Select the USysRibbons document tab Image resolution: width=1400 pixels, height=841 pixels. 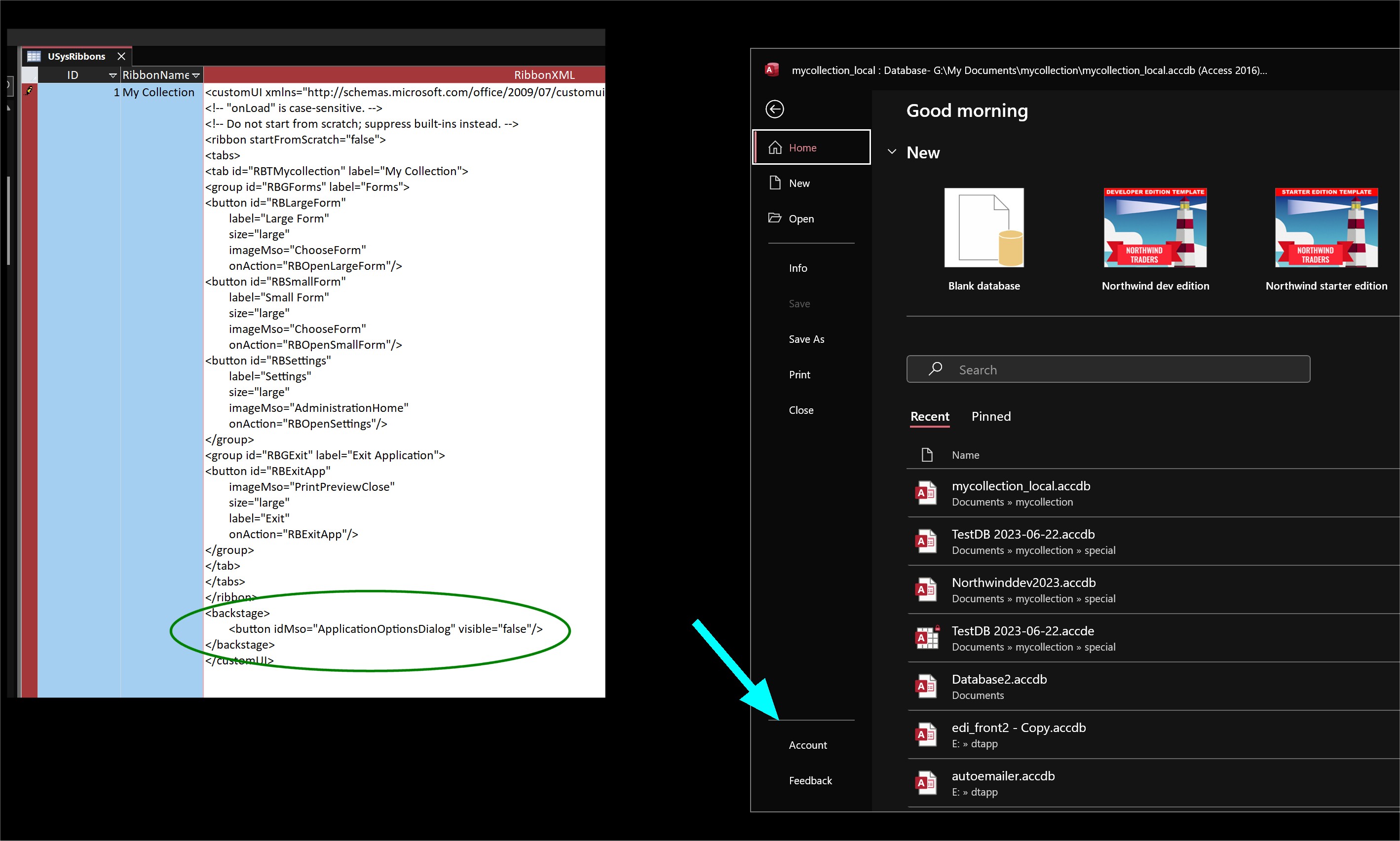coord(76,56)
